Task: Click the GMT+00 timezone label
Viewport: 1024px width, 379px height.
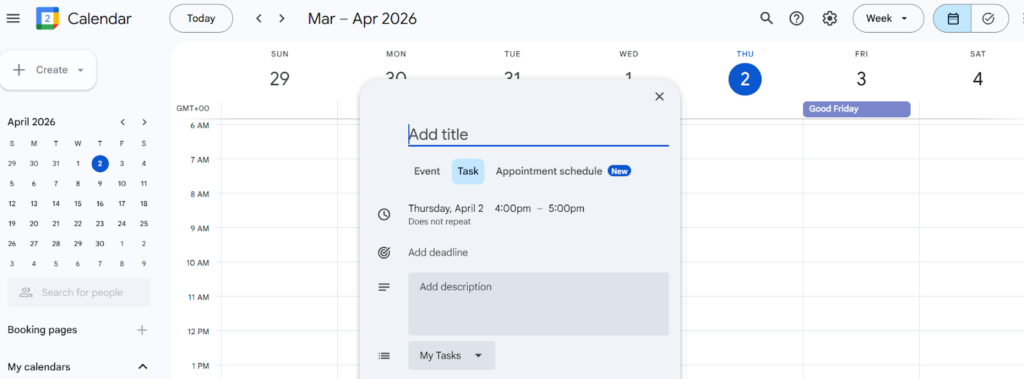Action: [193, 108]
